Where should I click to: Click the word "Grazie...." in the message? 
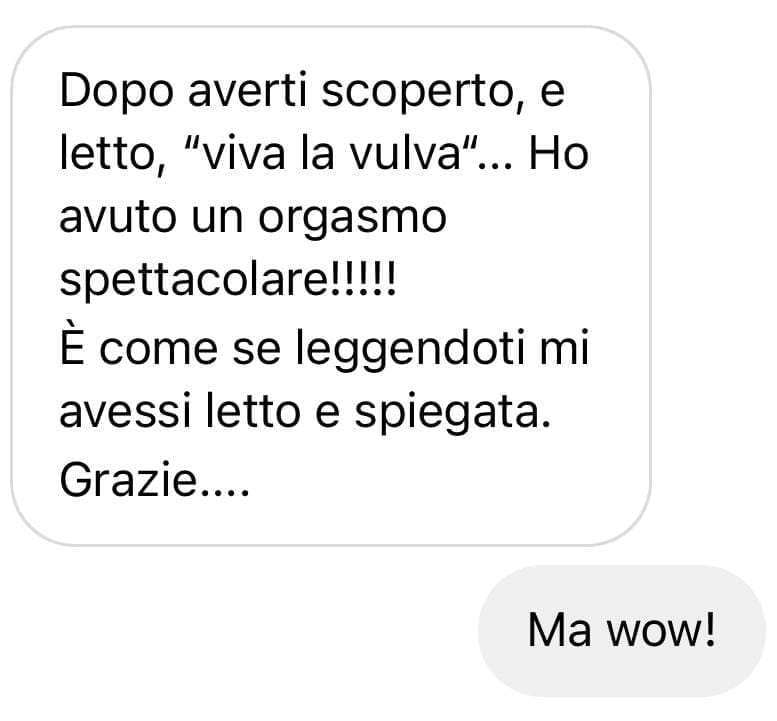[154, 479]
